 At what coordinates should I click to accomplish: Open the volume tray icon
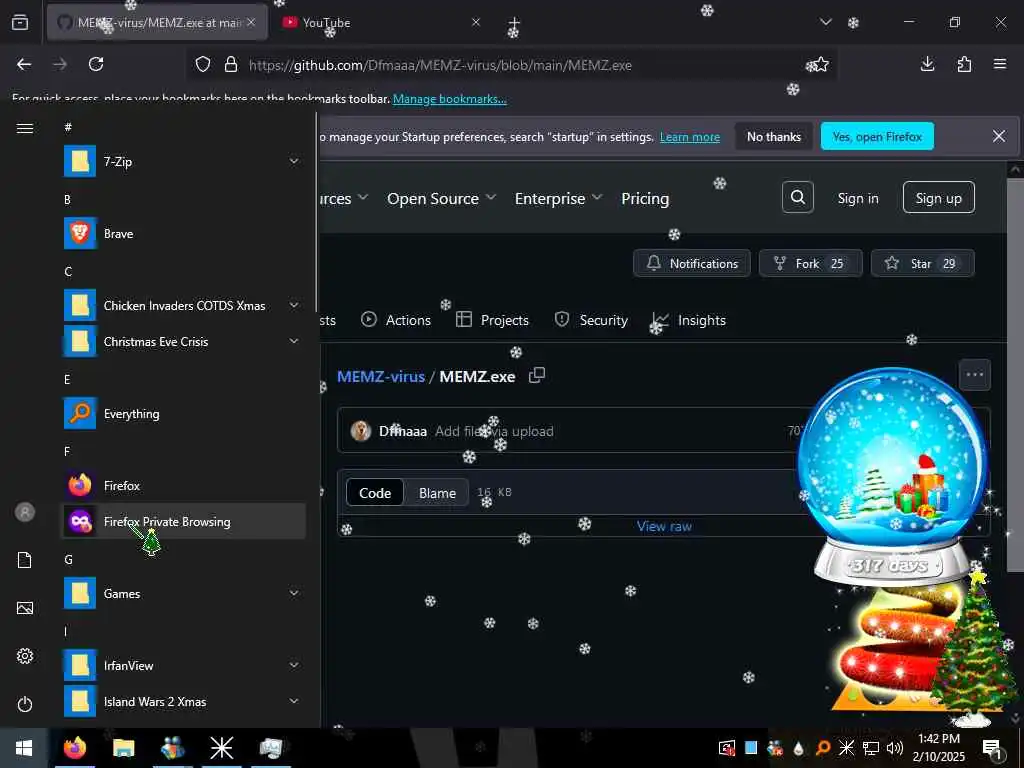tap(895, 748)
